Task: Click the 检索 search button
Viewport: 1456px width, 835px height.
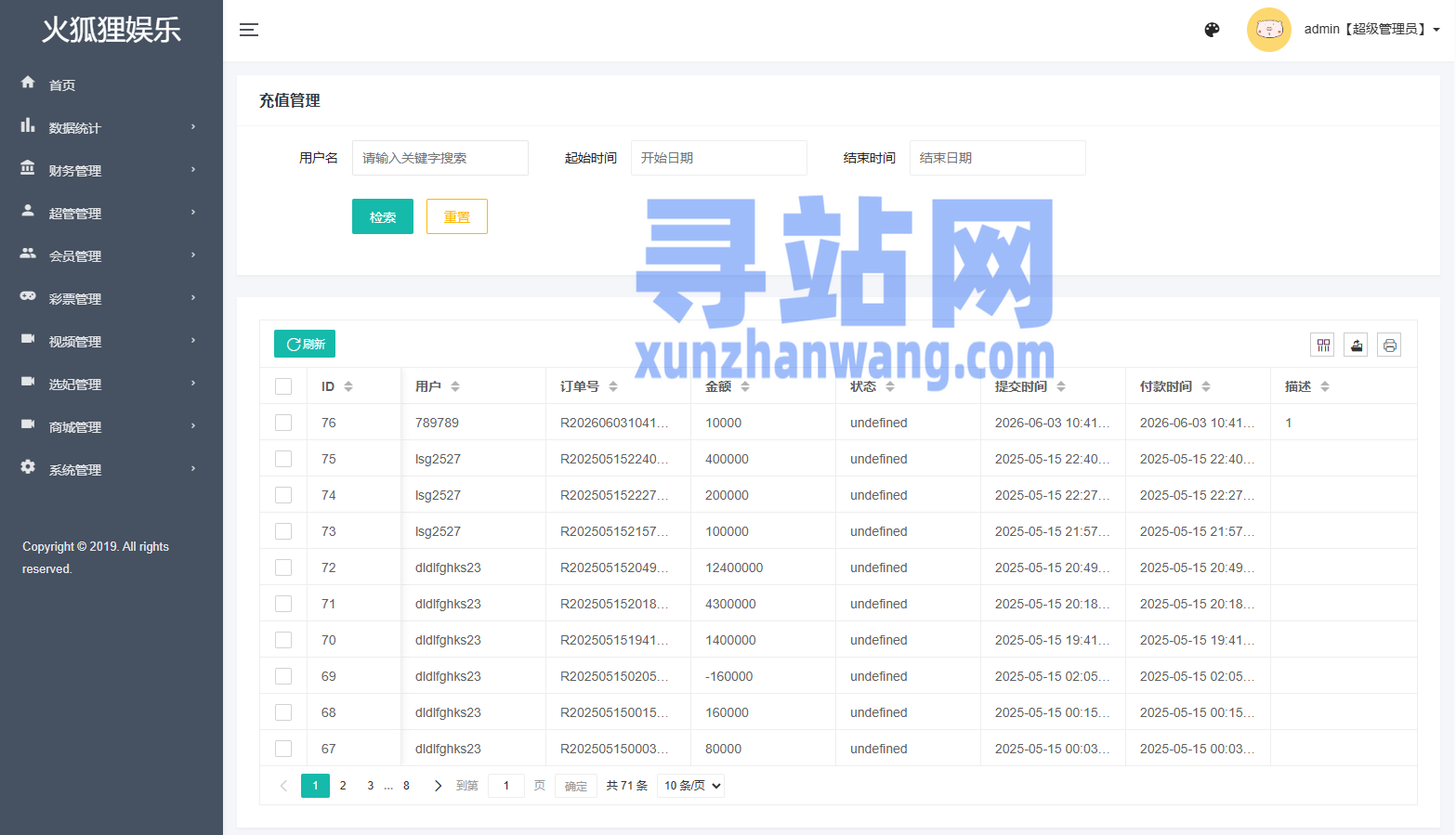Action: point(383,216)
